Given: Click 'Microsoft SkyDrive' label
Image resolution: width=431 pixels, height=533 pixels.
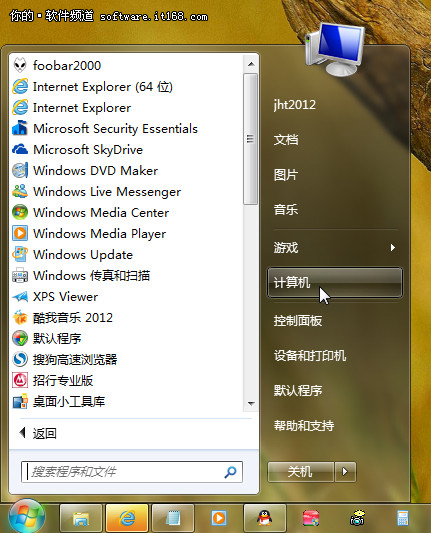Looking at the screenshot, I should tap(88, 150).
